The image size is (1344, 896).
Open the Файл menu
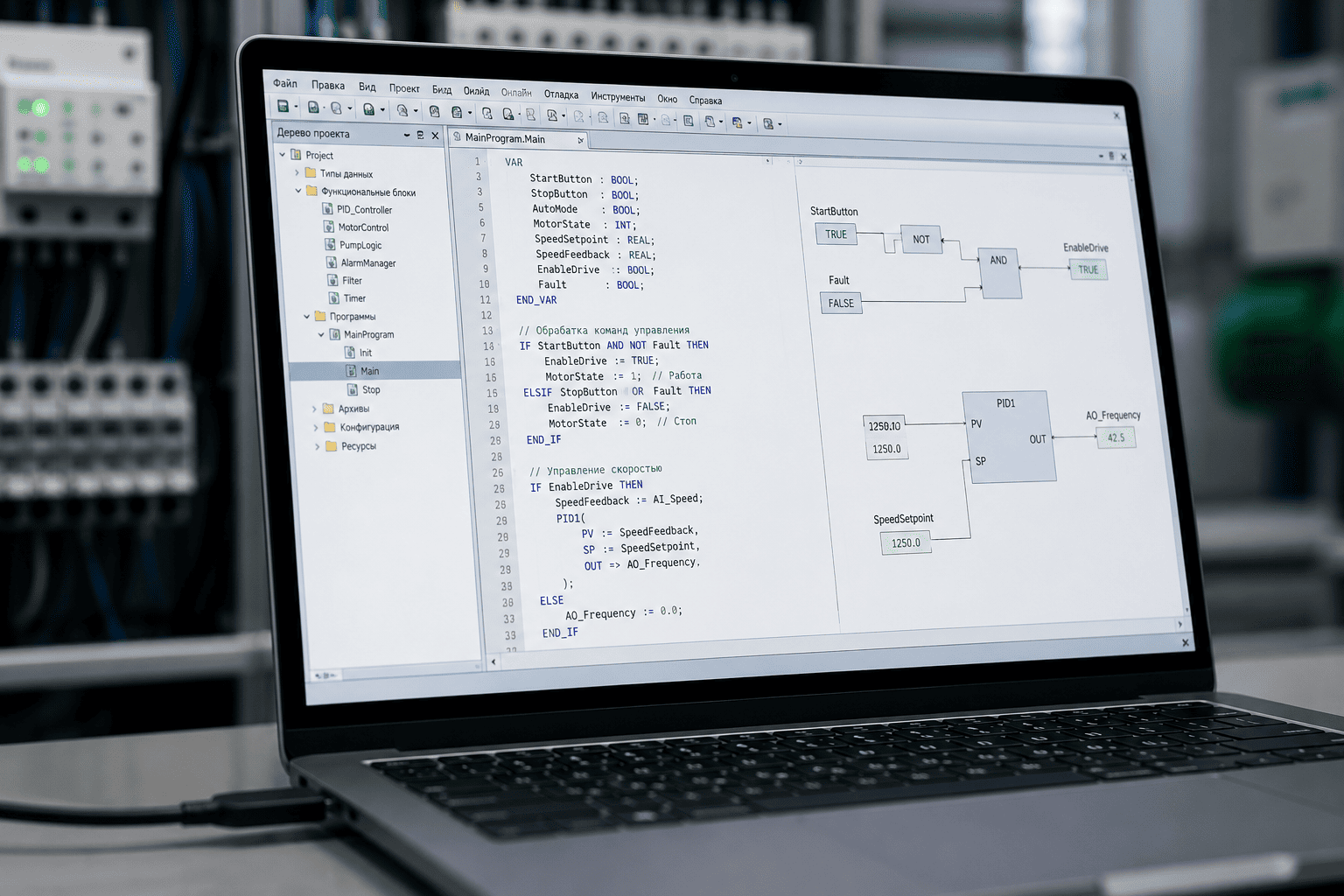285,84
